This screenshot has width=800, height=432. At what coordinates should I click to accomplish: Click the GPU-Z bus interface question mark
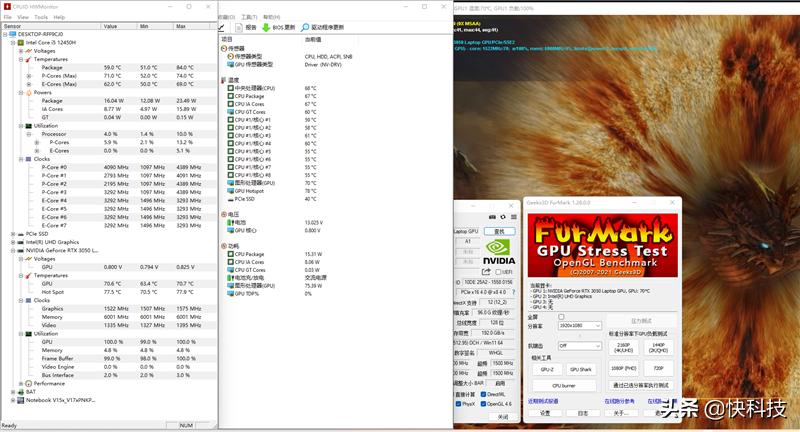pyautogui.click(x=513, y=292)
